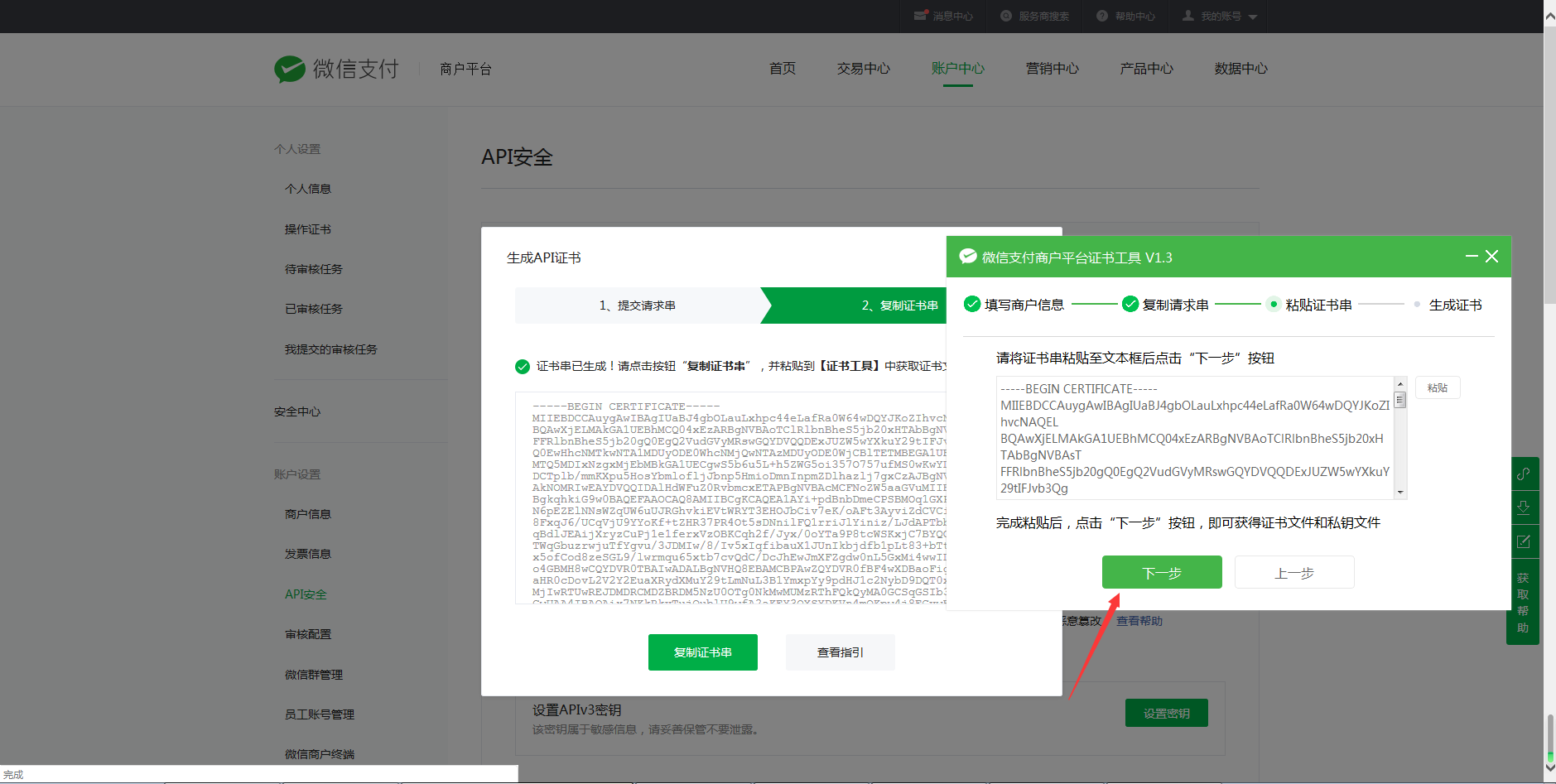Click the green check icon beside 证书串已生成
Screen dimensions: 1556x784
[x=523, y=366]
